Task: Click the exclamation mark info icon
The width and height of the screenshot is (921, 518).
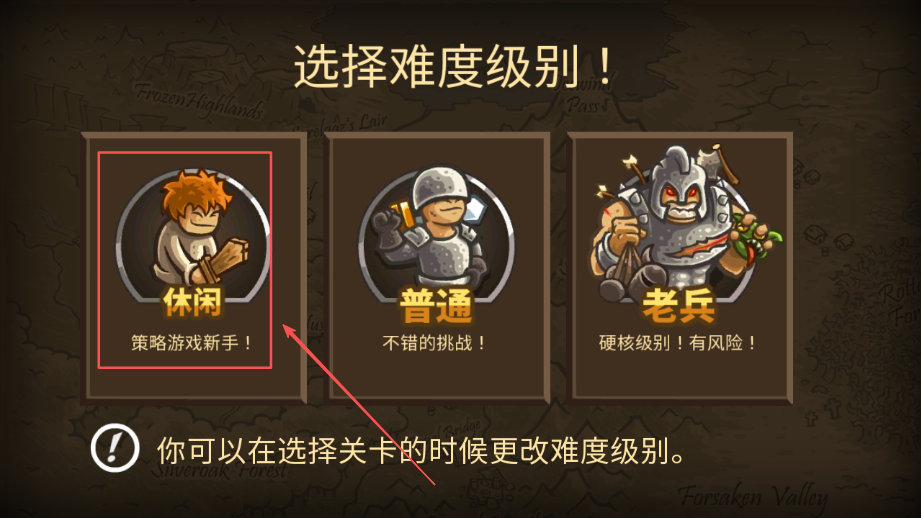Action: pyautogui.click(x=115, y=448)
